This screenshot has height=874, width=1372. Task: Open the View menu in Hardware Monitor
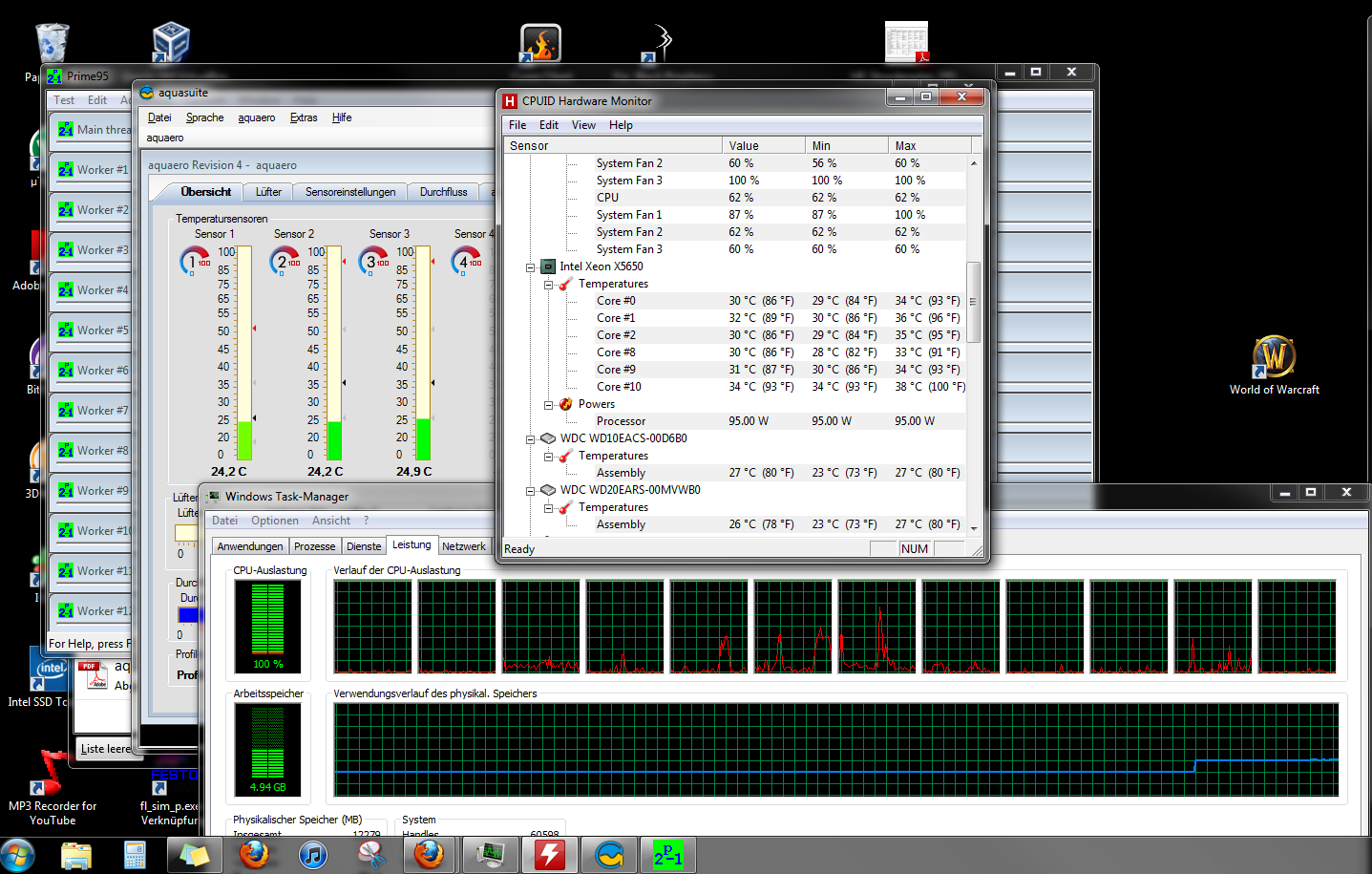(x=583, y=125)
